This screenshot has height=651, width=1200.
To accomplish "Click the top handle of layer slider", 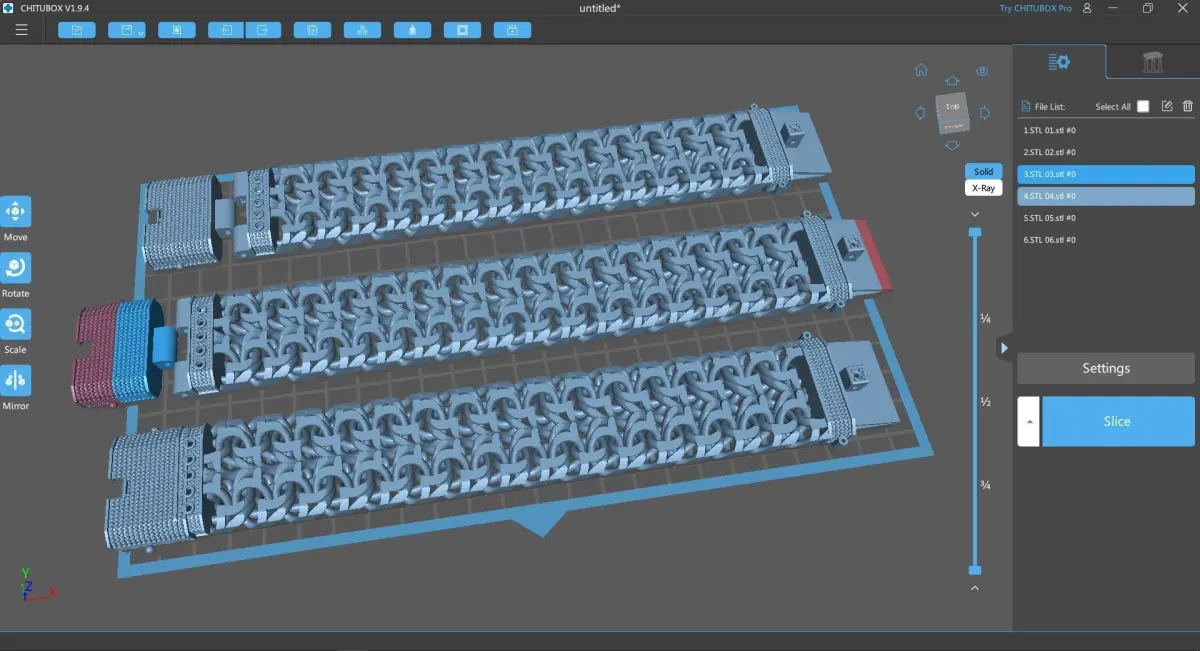I will 975,232.
